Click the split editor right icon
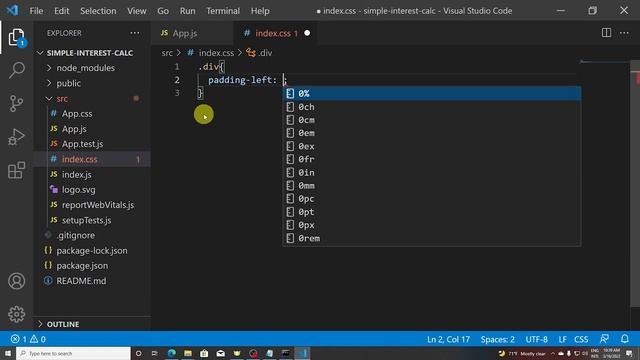The width and height of the screenshot is (640, 360). click(606, 33)
